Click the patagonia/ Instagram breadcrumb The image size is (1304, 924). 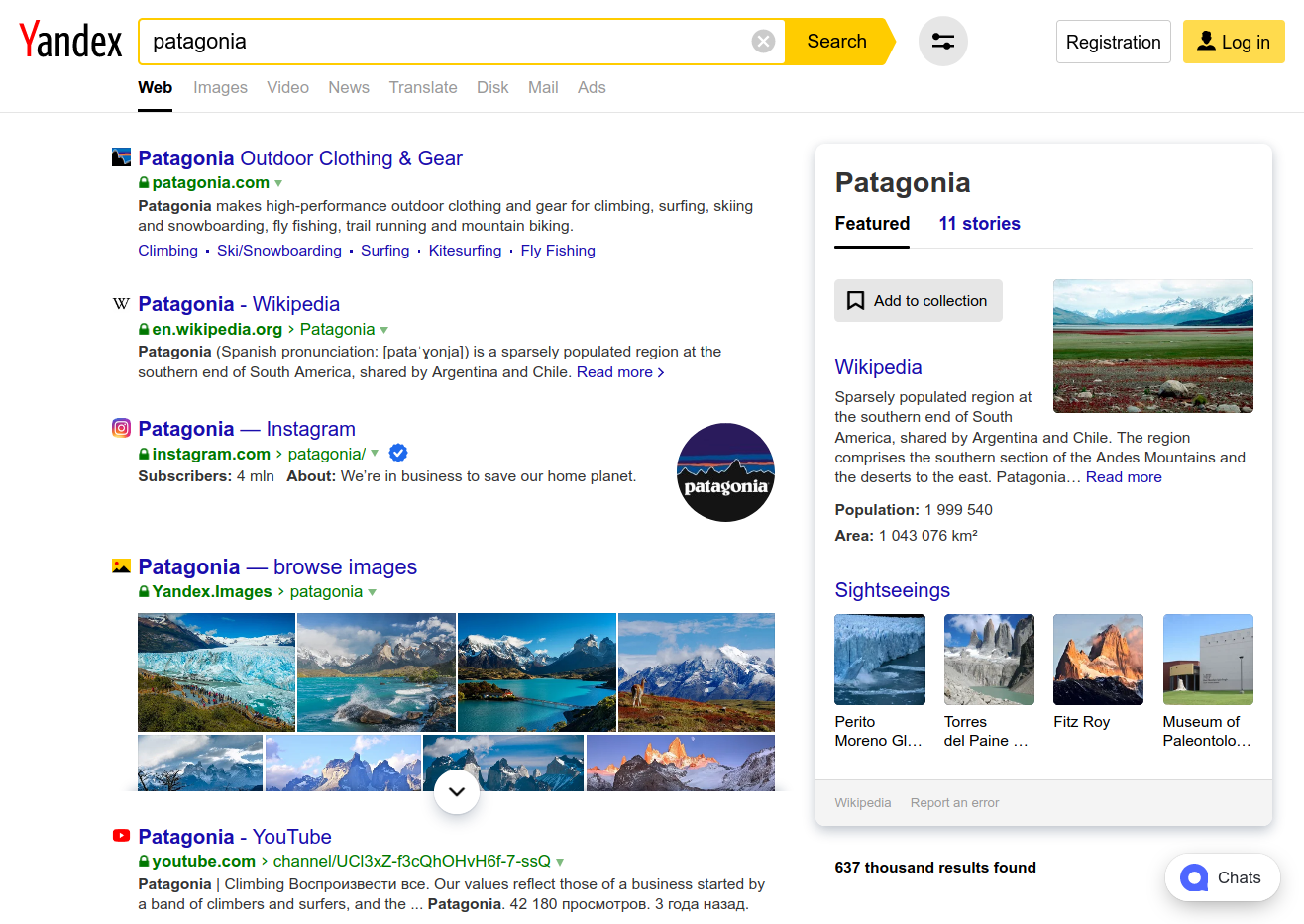[x=327, y=454]
